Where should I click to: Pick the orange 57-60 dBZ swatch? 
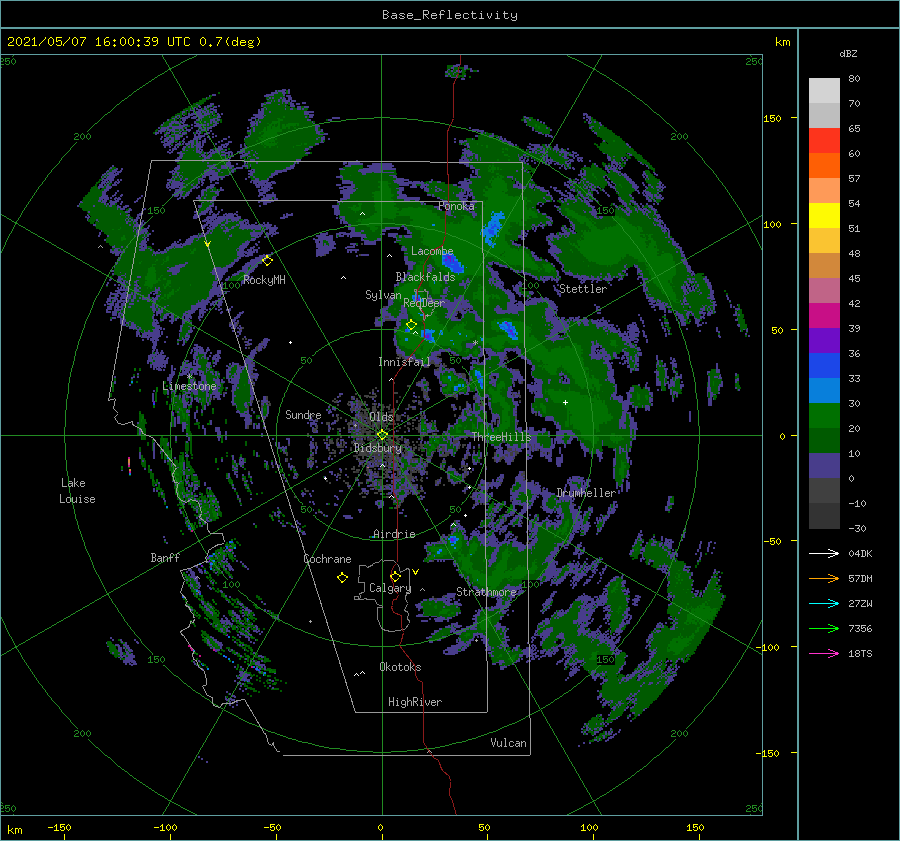(x=824, y=166)
